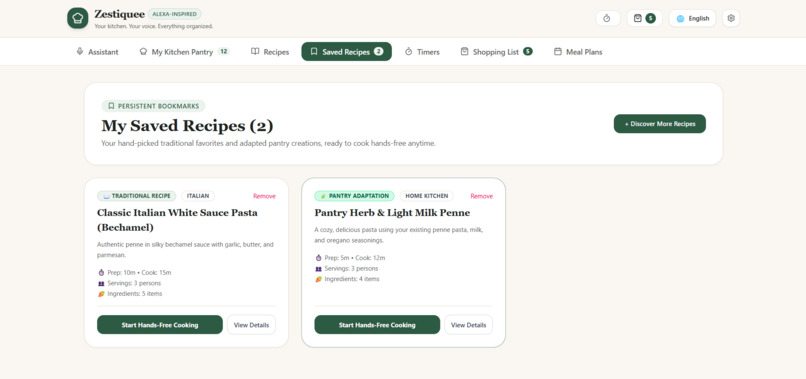Screen dimensions: 806x379
Task: Click the My Saved Recipes (2) heading
Action: coord(187,126)
